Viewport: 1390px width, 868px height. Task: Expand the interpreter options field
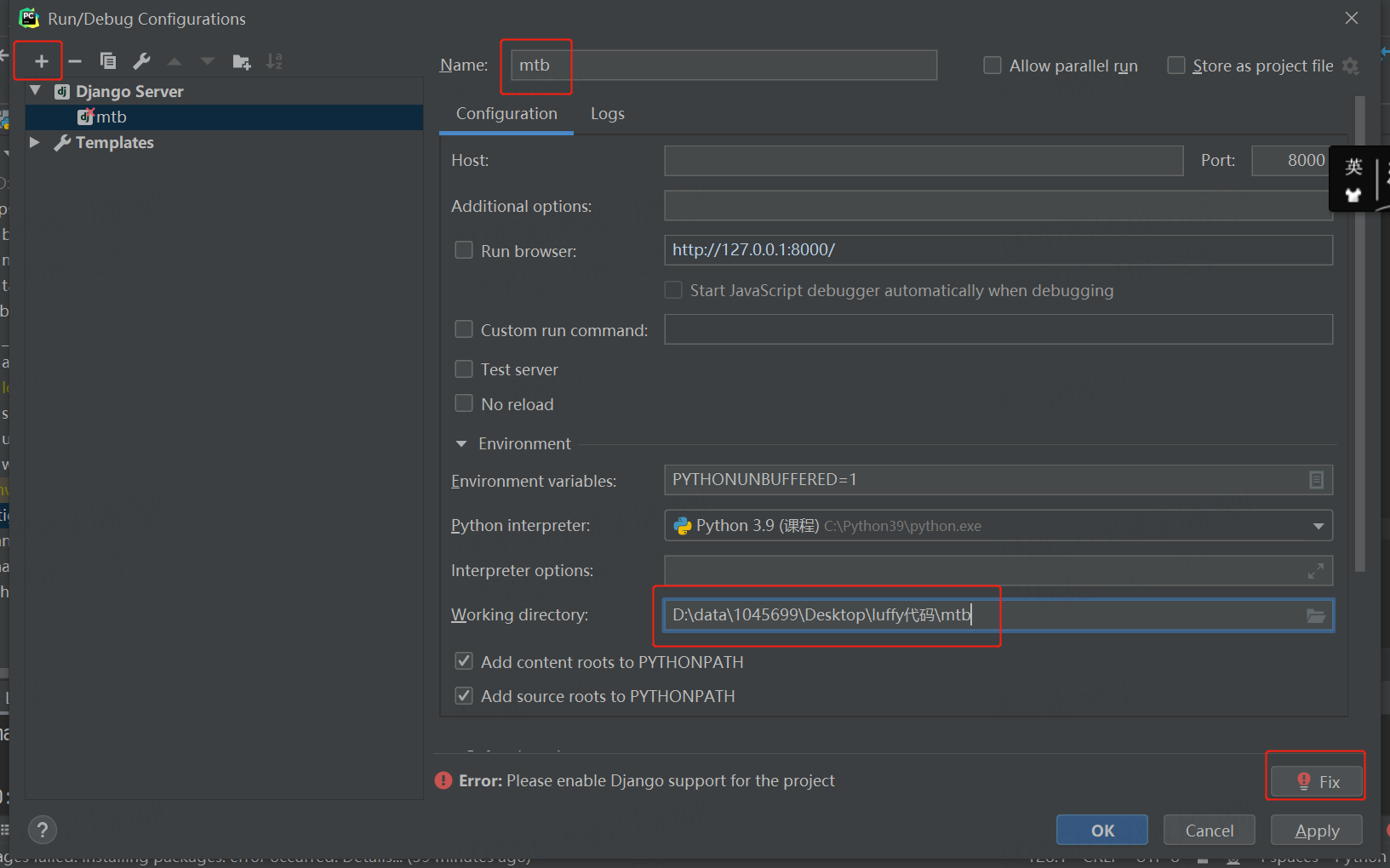1316,571
